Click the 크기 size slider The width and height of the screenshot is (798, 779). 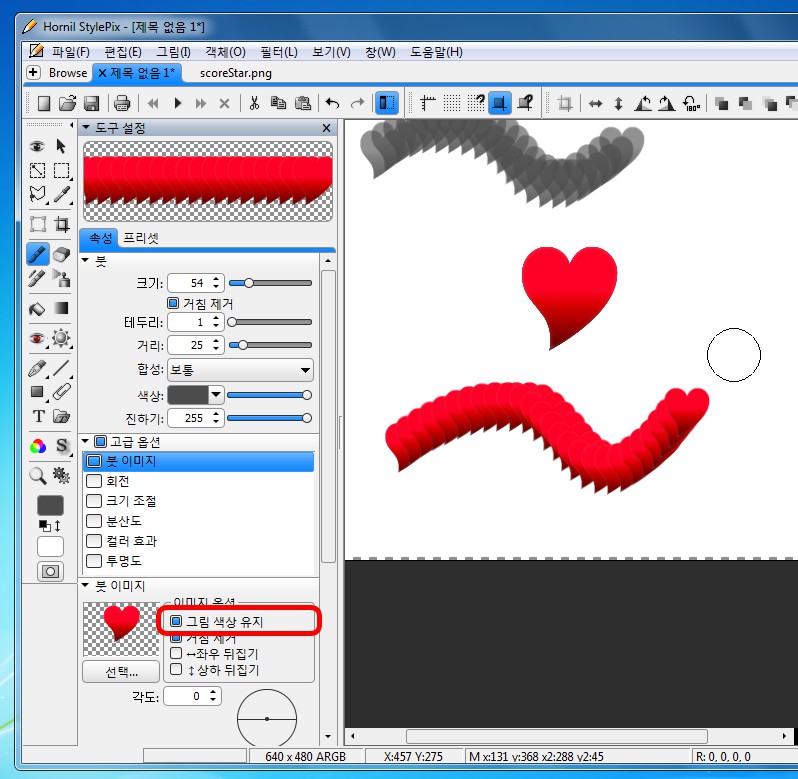click(x=270, y=283)
